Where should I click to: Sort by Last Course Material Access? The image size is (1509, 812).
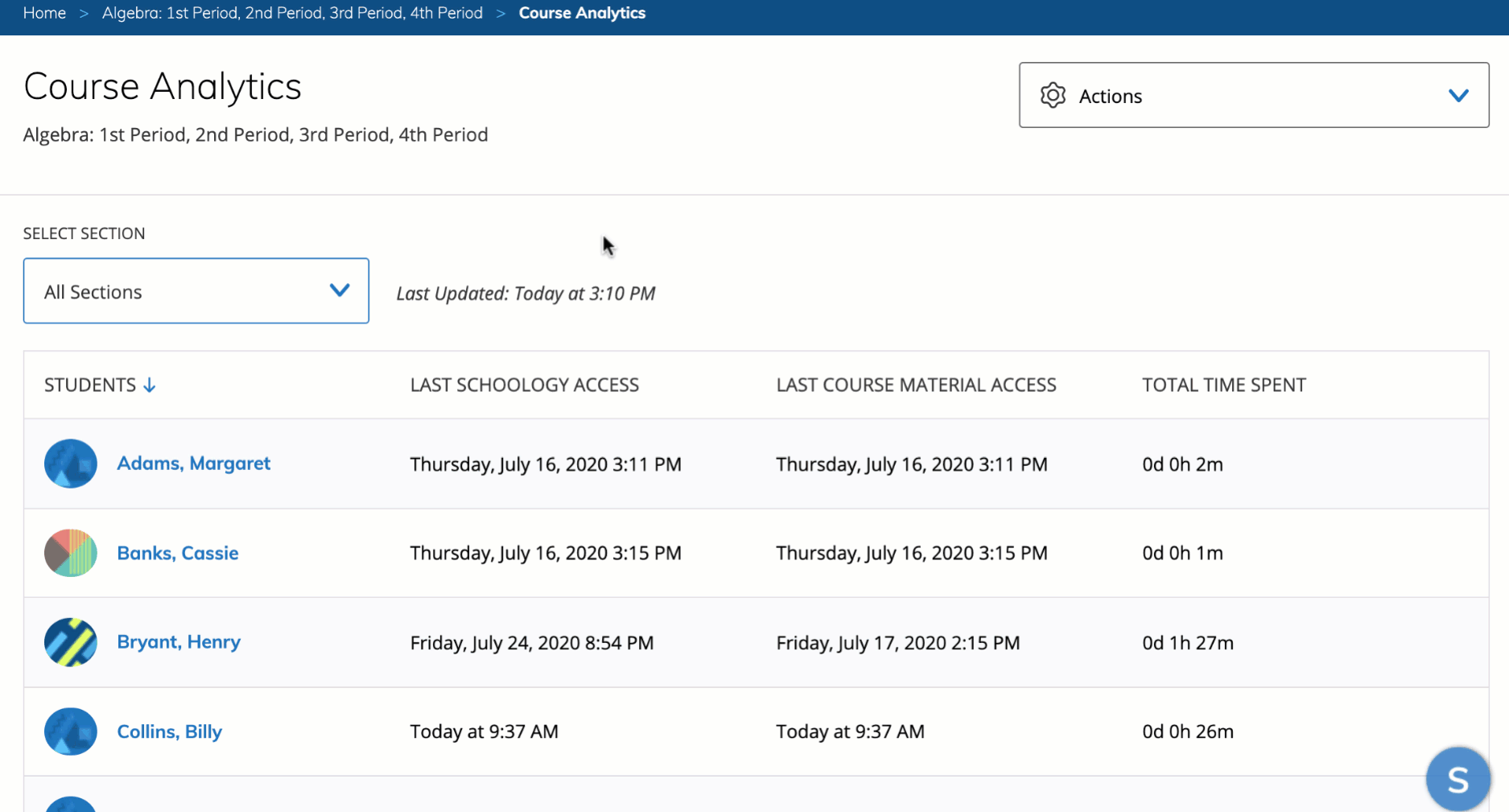[x=916, y=385]
